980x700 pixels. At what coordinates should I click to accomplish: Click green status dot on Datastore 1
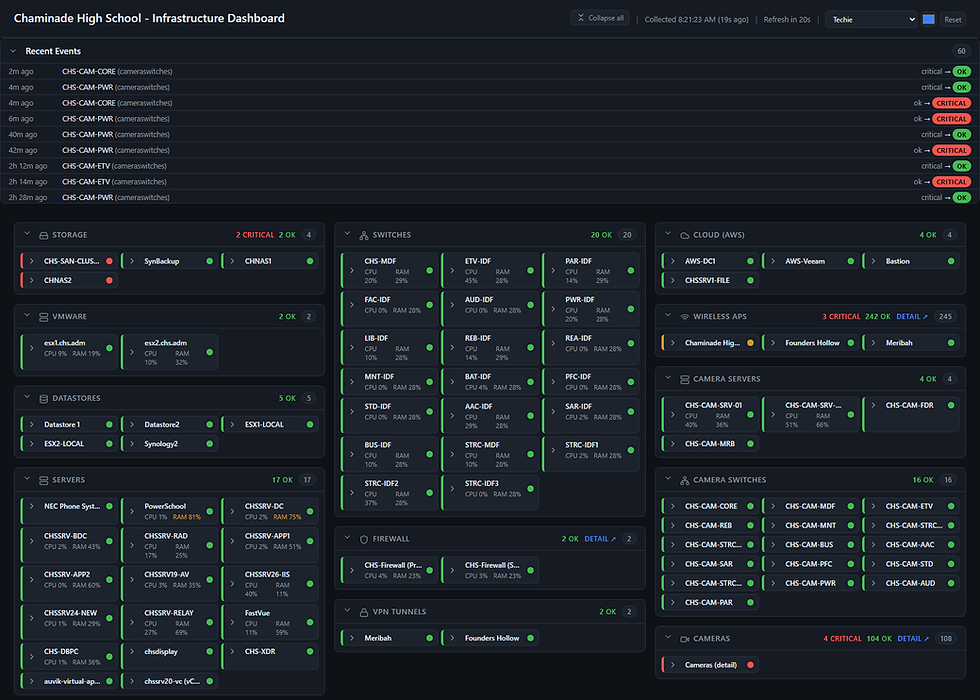pos(109,425)
